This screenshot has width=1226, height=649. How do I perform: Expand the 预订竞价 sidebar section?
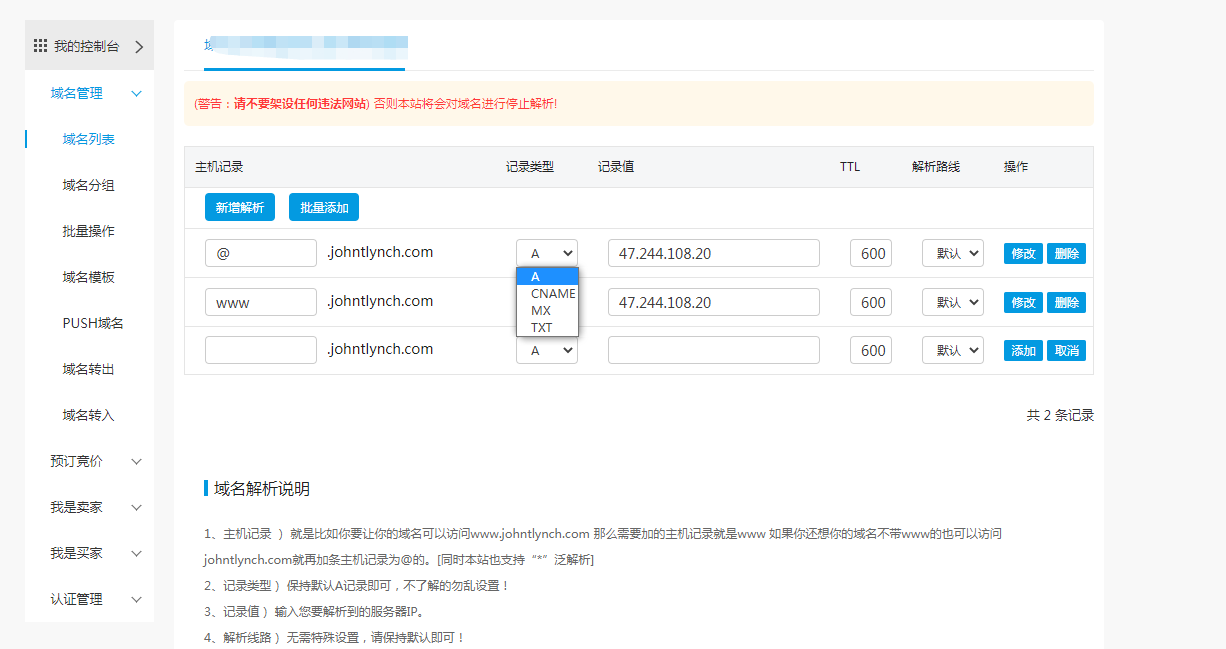pos(137,461)
